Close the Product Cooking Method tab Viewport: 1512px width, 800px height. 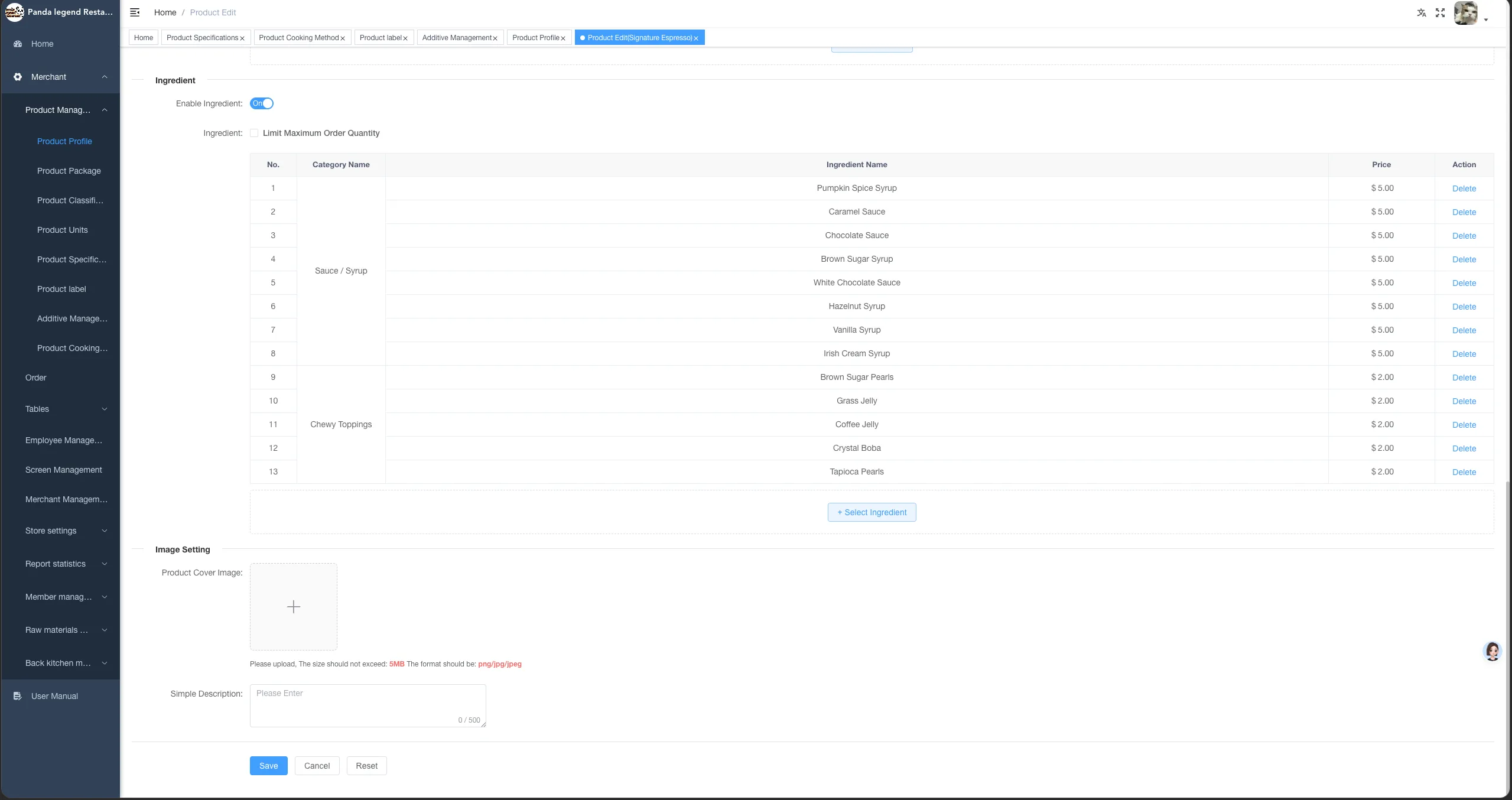pos(343,38)
